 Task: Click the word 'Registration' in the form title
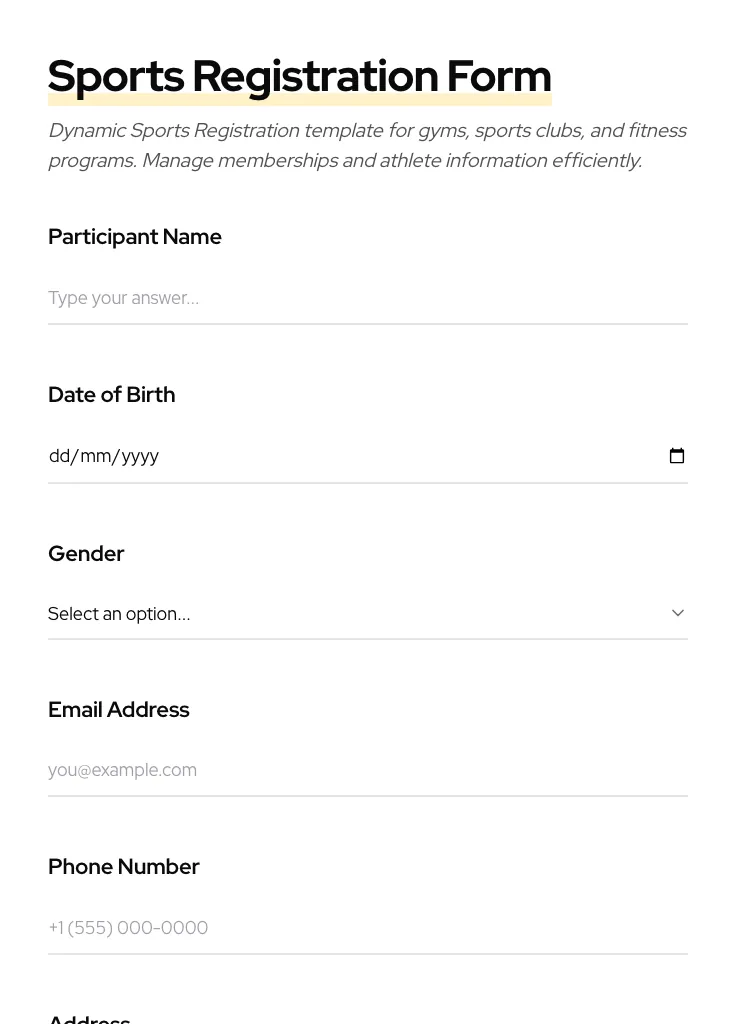click(315, 76)
